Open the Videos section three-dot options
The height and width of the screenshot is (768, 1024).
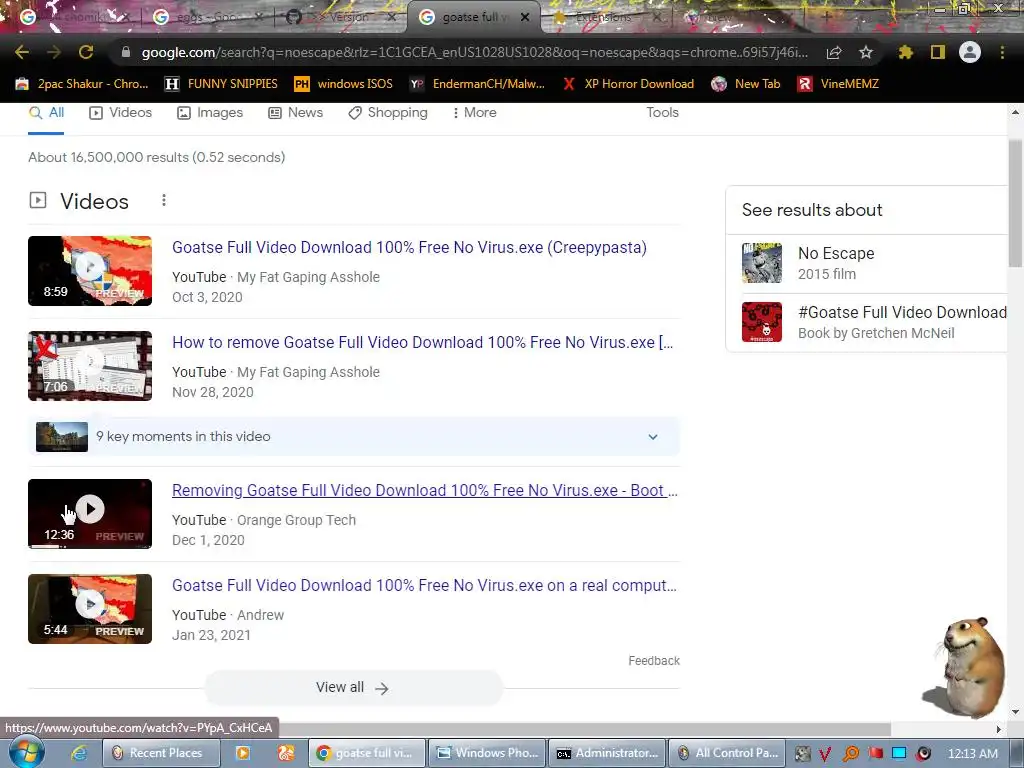164,200
